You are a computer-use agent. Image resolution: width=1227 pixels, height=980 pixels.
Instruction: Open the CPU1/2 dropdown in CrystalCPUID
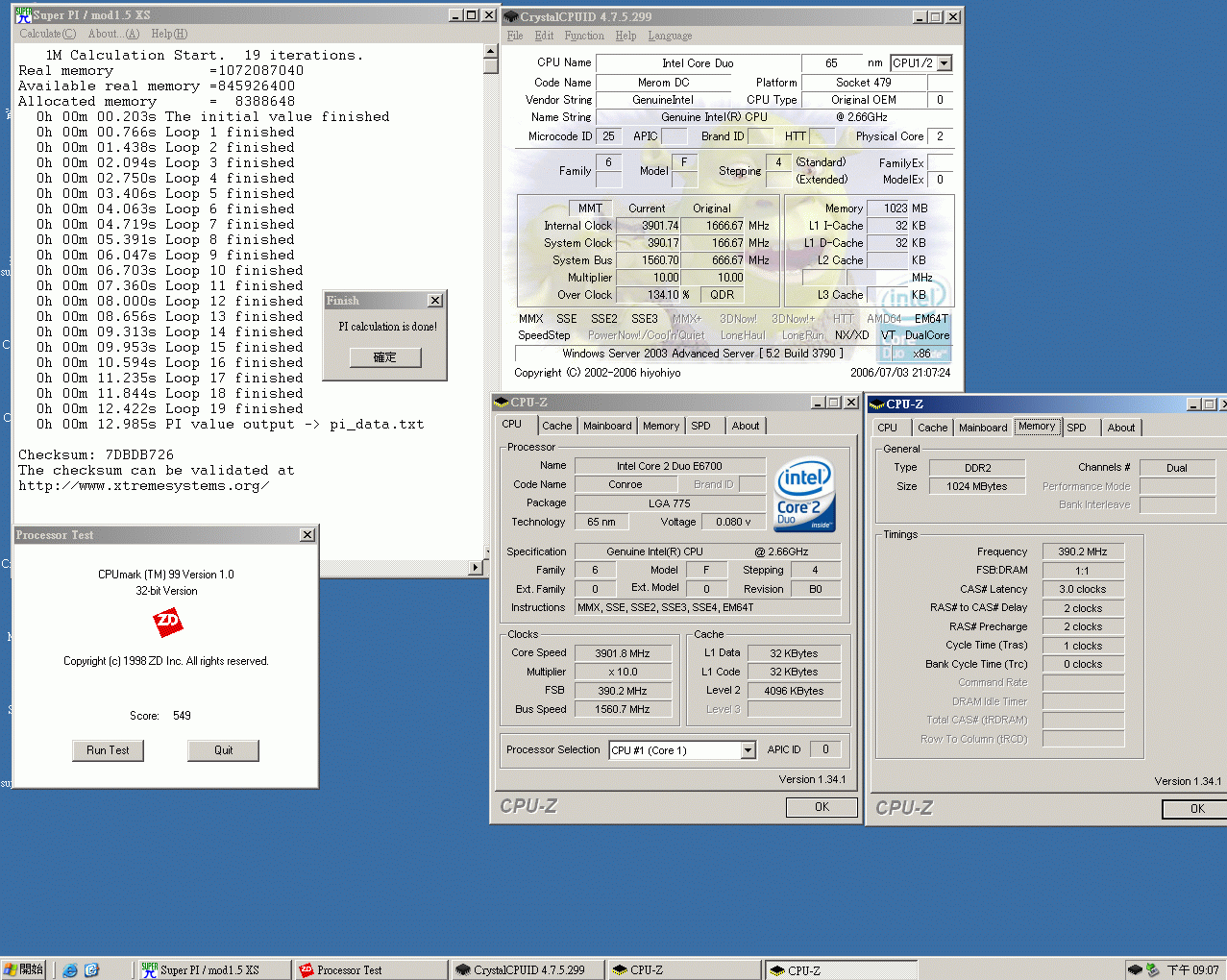[945, 63]
